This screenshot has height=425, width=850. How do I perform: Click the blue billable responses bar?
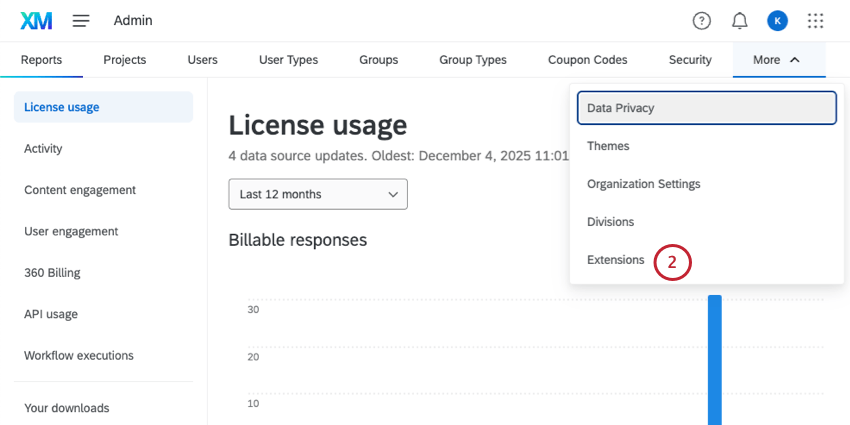(x=714, y=360)
